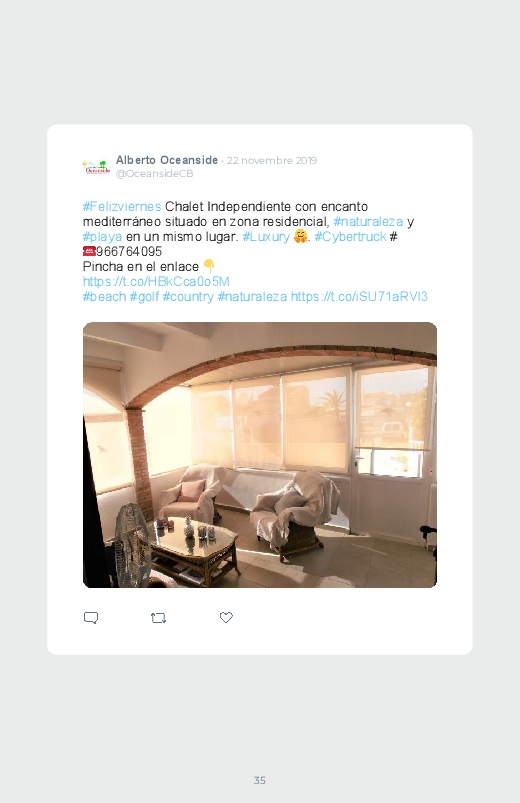Screen dimensions: 520x803
Task: Open the #Felizviernes hashtag
Action: [122, 206]
